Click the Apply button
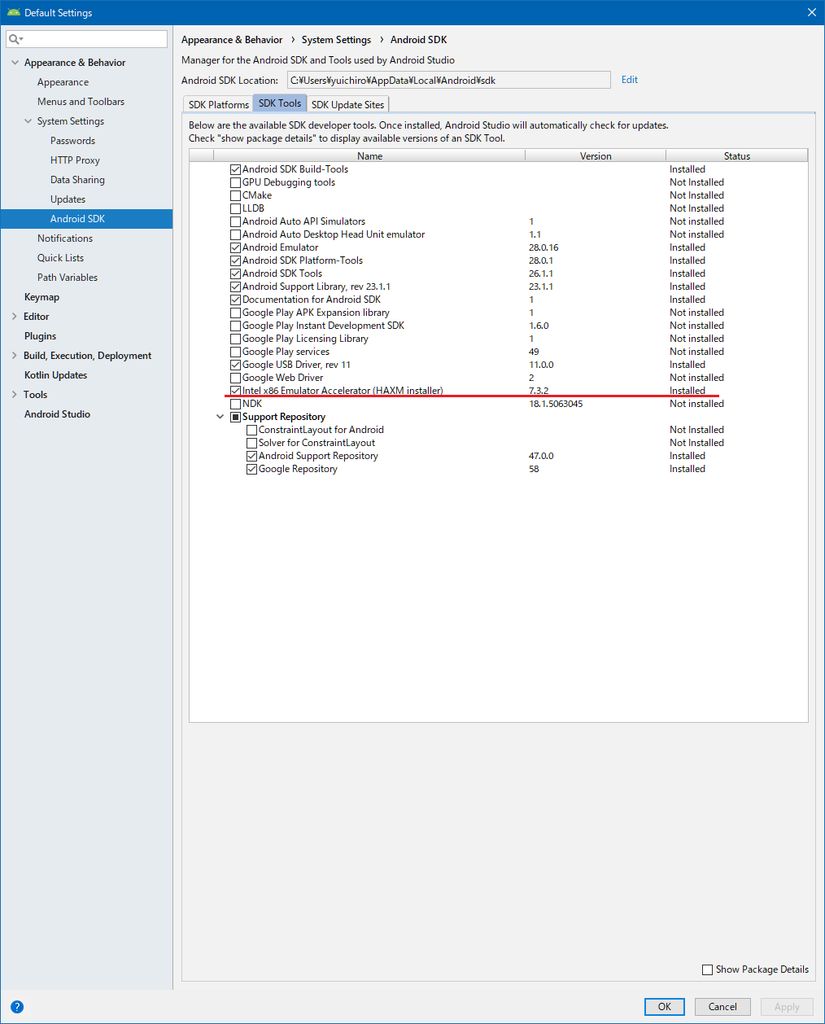Screen dimensions: 825x1024 (786, 1006)
